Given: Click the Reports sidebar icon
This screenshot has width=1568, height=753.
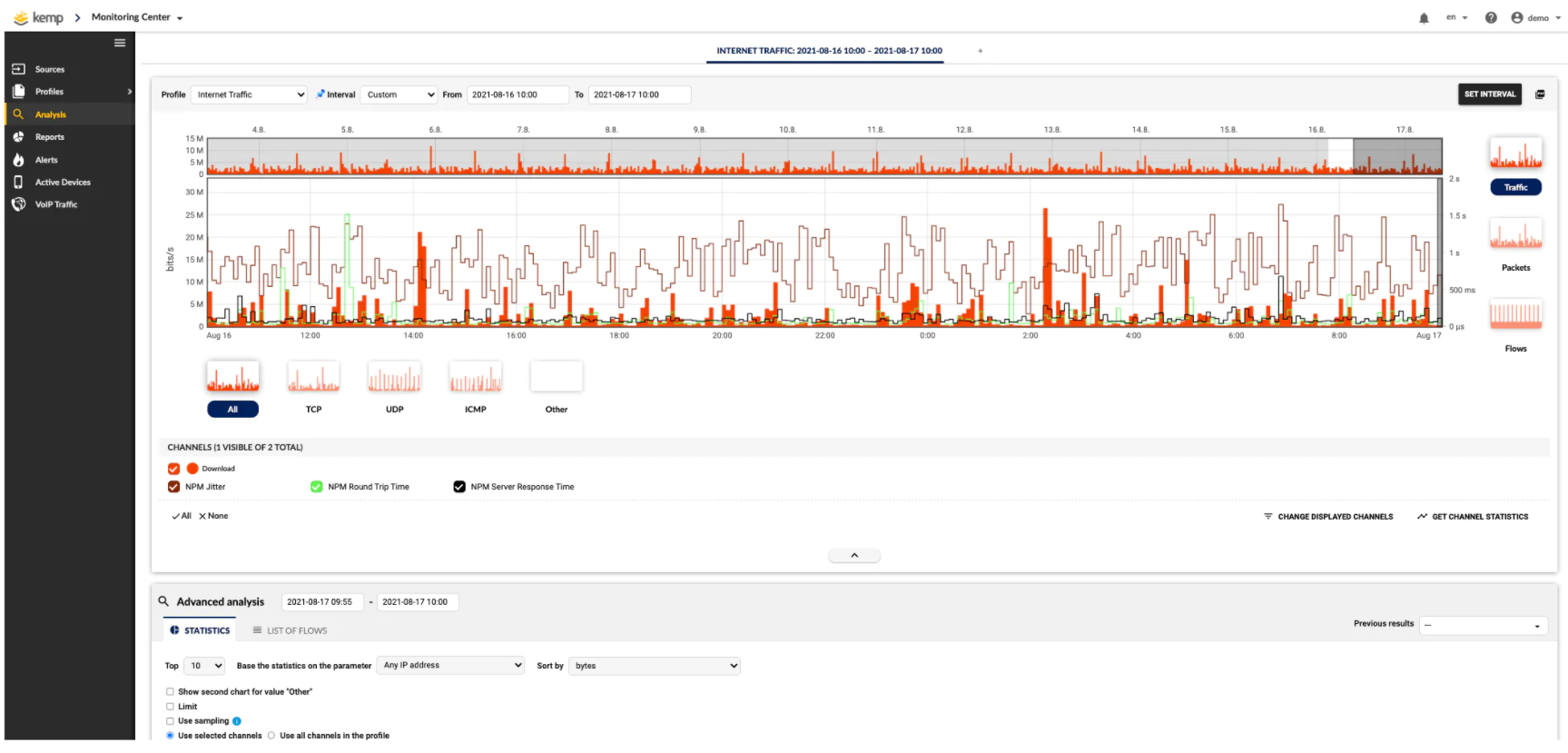Looking at the screenshot, I should coord(18,137).
